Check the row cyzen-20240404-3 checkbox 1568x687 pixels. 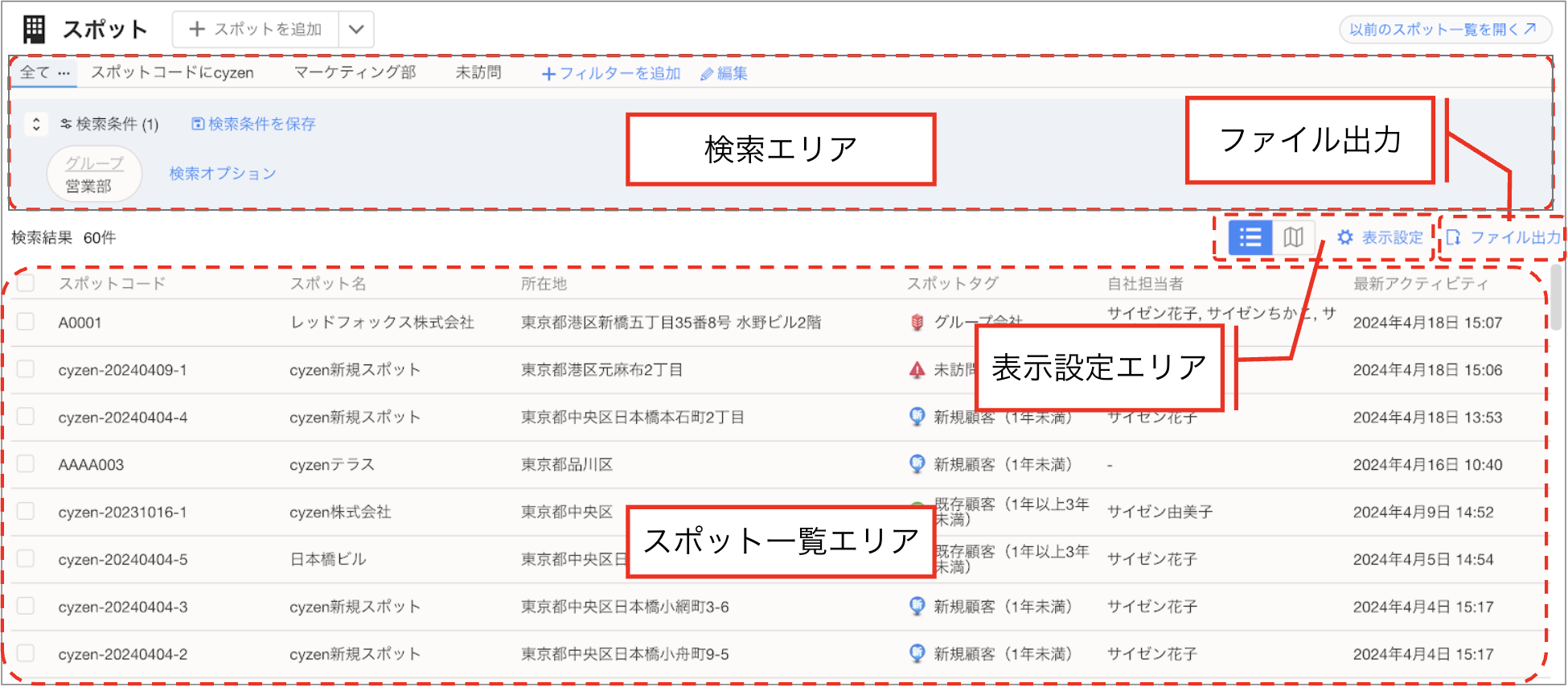click(x=26, y=607)
